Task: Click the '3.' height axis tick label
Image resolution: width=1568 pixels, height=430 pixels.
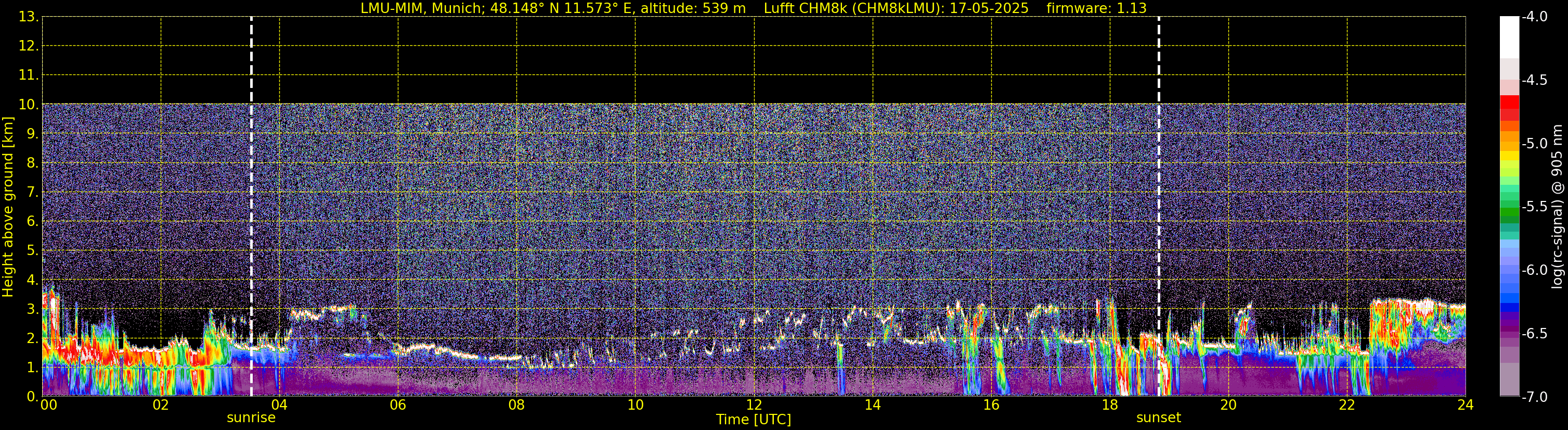Action: 32,309
